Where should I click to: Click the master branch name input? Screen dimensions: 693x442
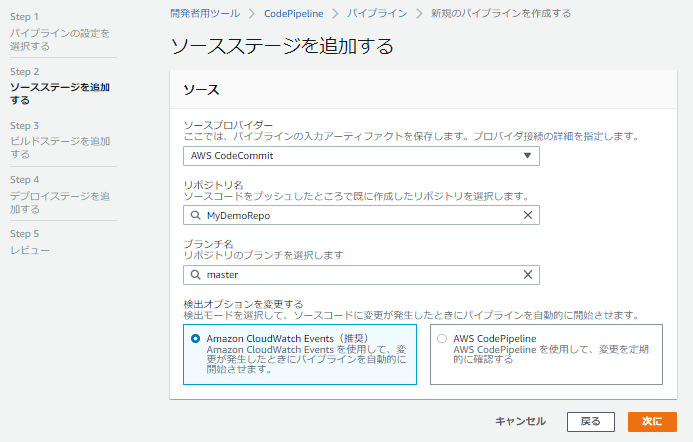pos(361,275)
